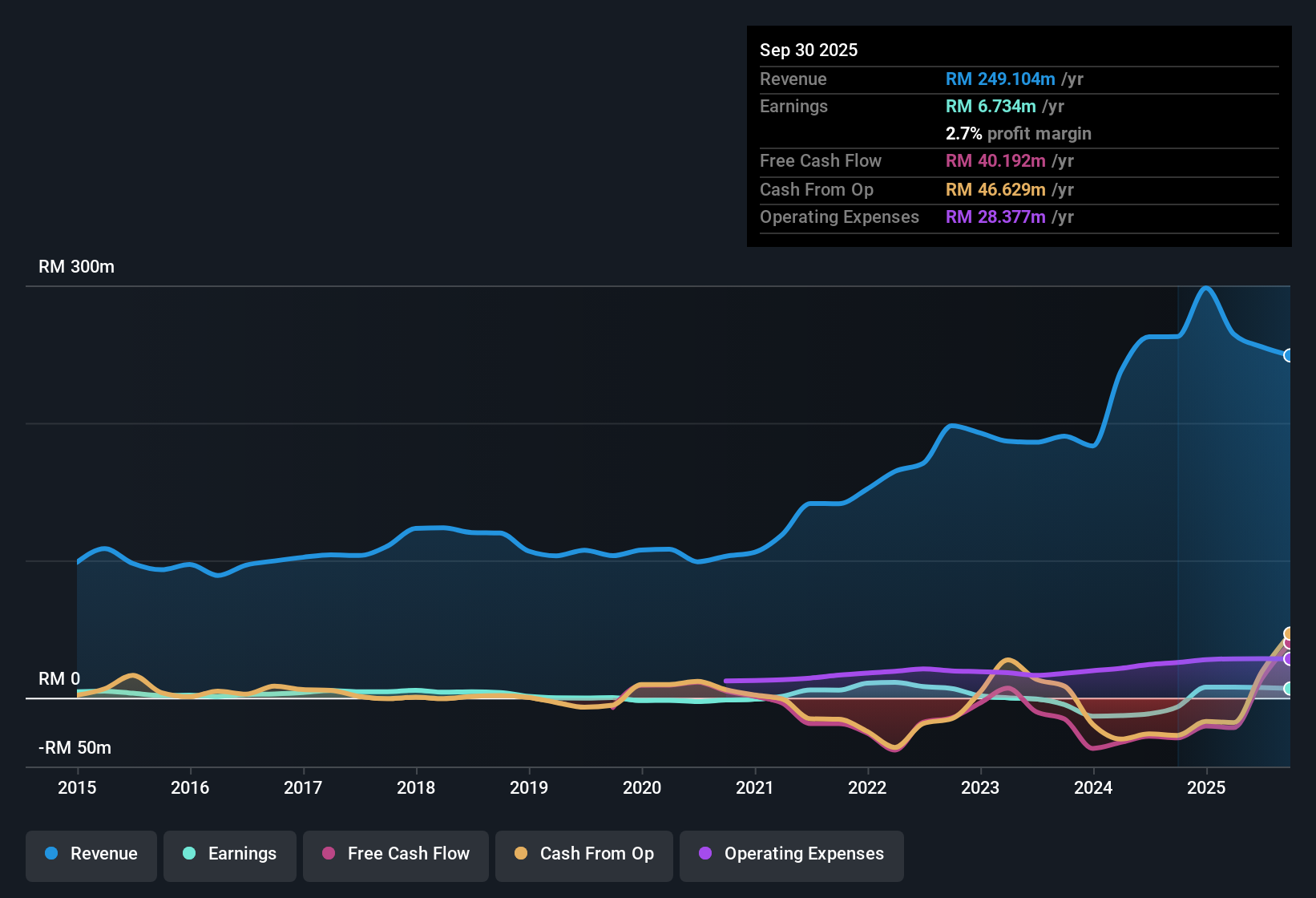Click the purple Operating Expenses endpoint marker

click(1289, 660)
